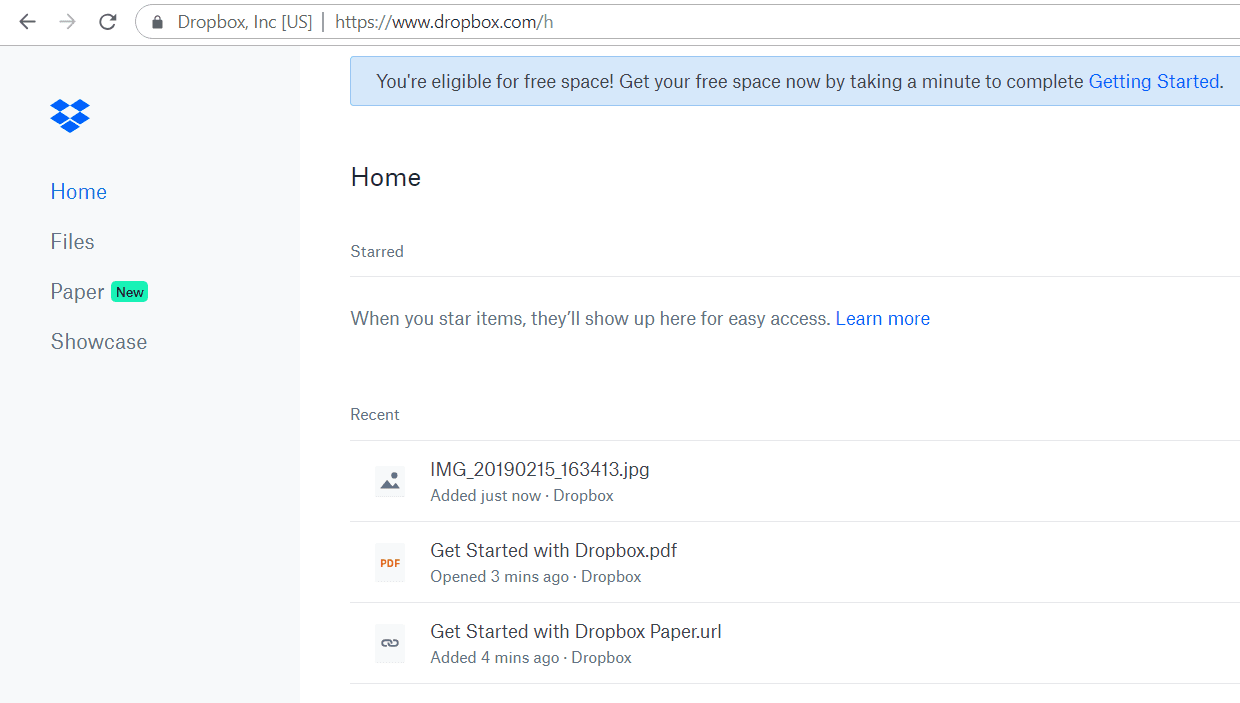The width and height of the screenshot is (1240, 703).
Task: Click the Learn more link under Starred
Action: coord(883,319)
